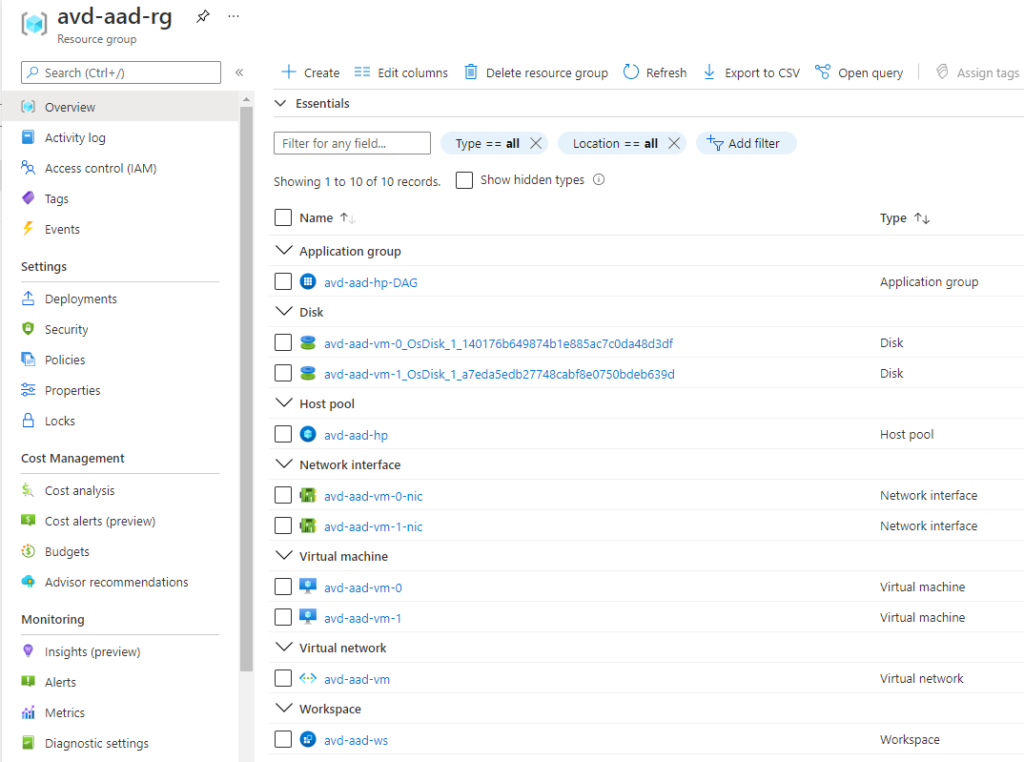The width and height of the screenshot is (1024, 762).
Task: Pin the avd-aad-rg resource group
Action: 203,16
